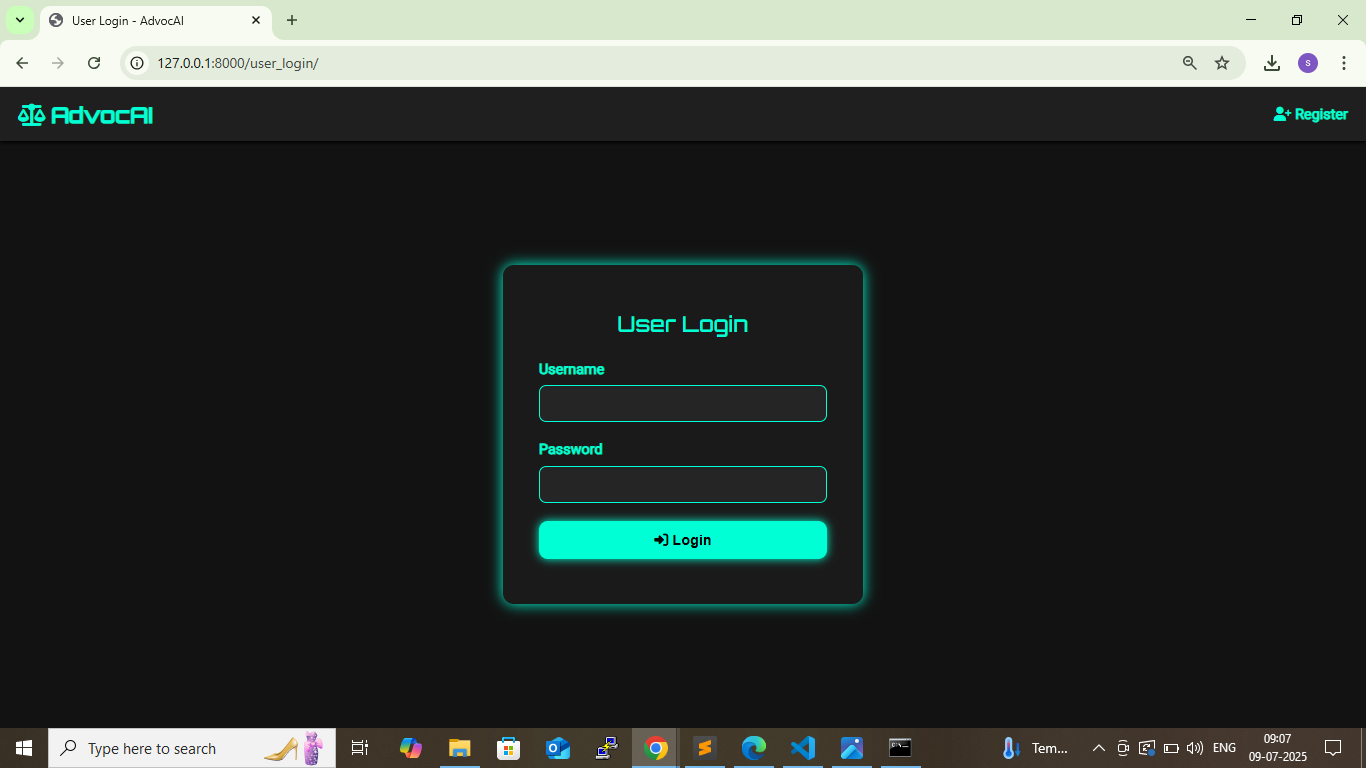Image resolution: width=1366 pixels, height=768 pixels.
Task: Open volume control in tray
Action: coord(1194,748)
